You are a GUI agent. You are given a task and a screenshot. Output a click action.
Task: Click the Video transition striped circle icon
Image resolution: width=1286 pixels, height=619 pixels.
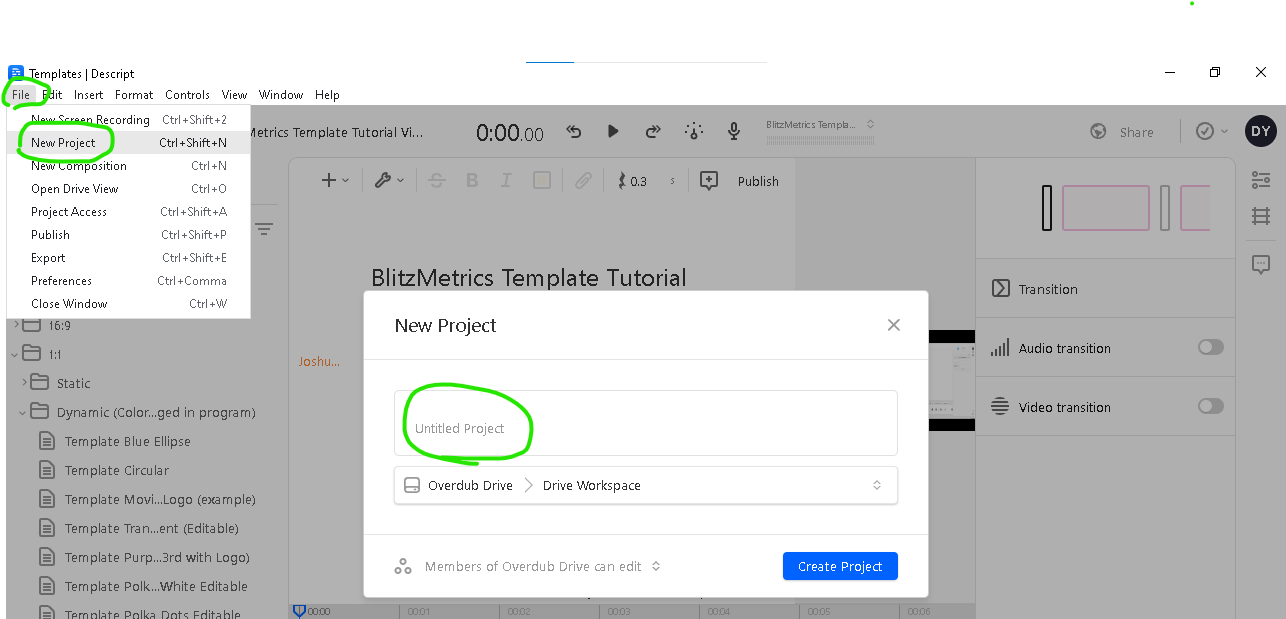pos(1000,407)
